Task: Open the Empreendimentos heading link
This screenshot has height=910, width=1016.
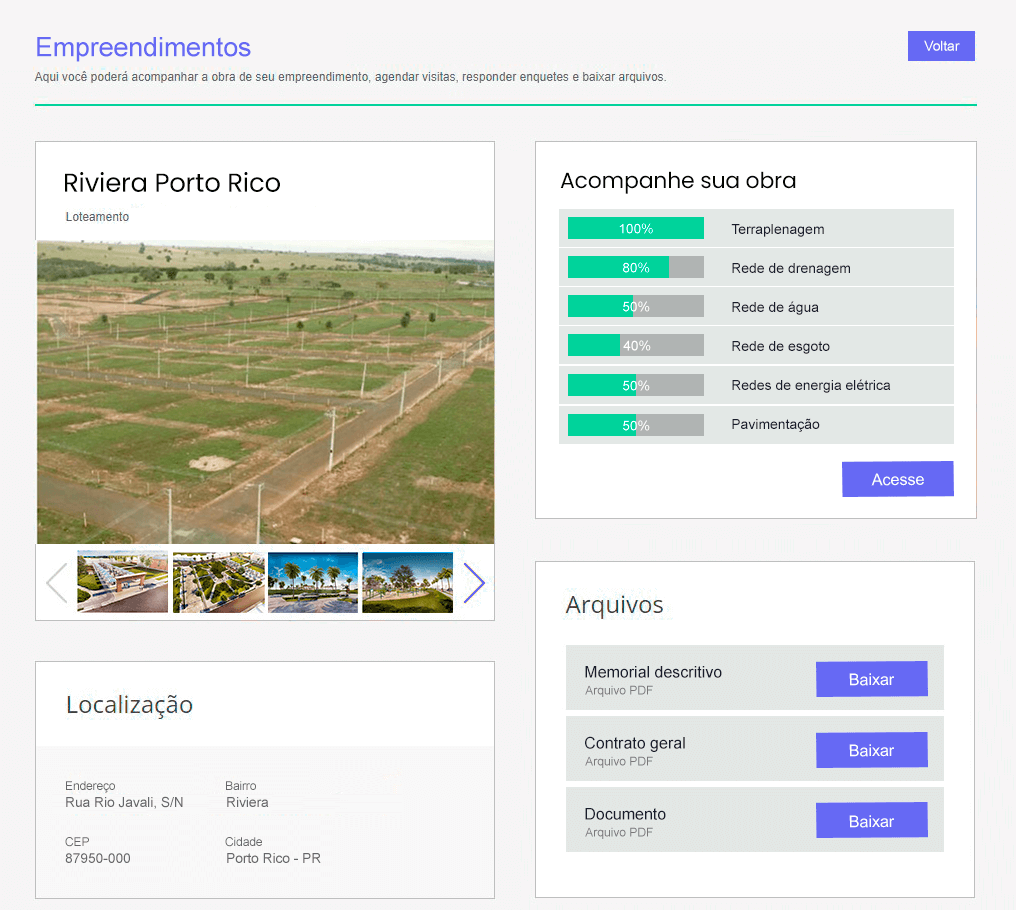Action: click(143, 47)
